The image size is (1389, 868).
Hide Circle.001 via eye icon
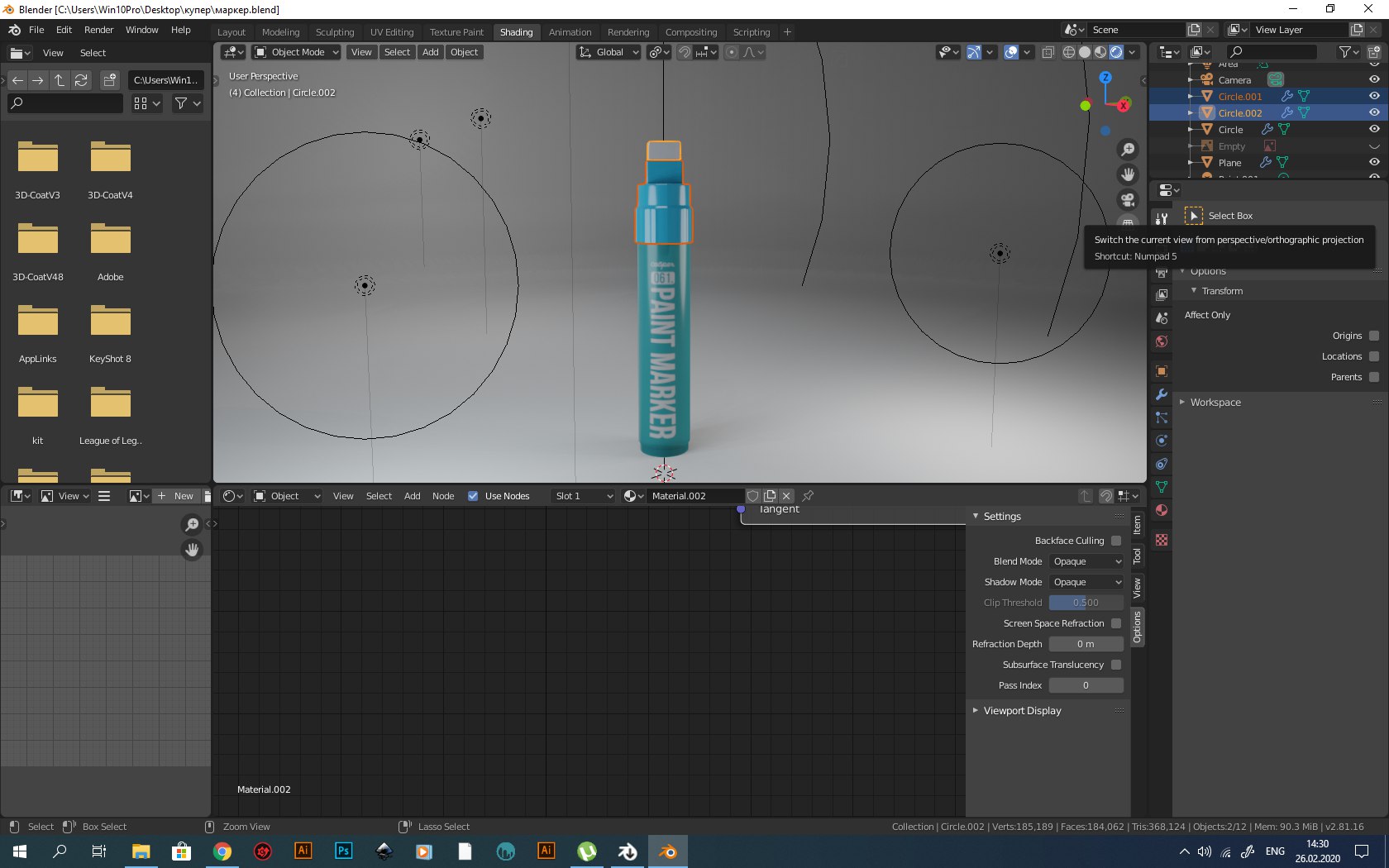tap(1374, 97)
